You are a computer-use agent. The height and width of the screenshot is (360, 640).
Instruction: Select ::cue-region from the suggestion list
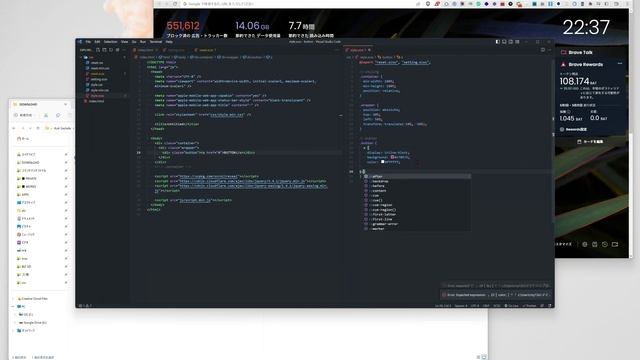pos(416,205)
